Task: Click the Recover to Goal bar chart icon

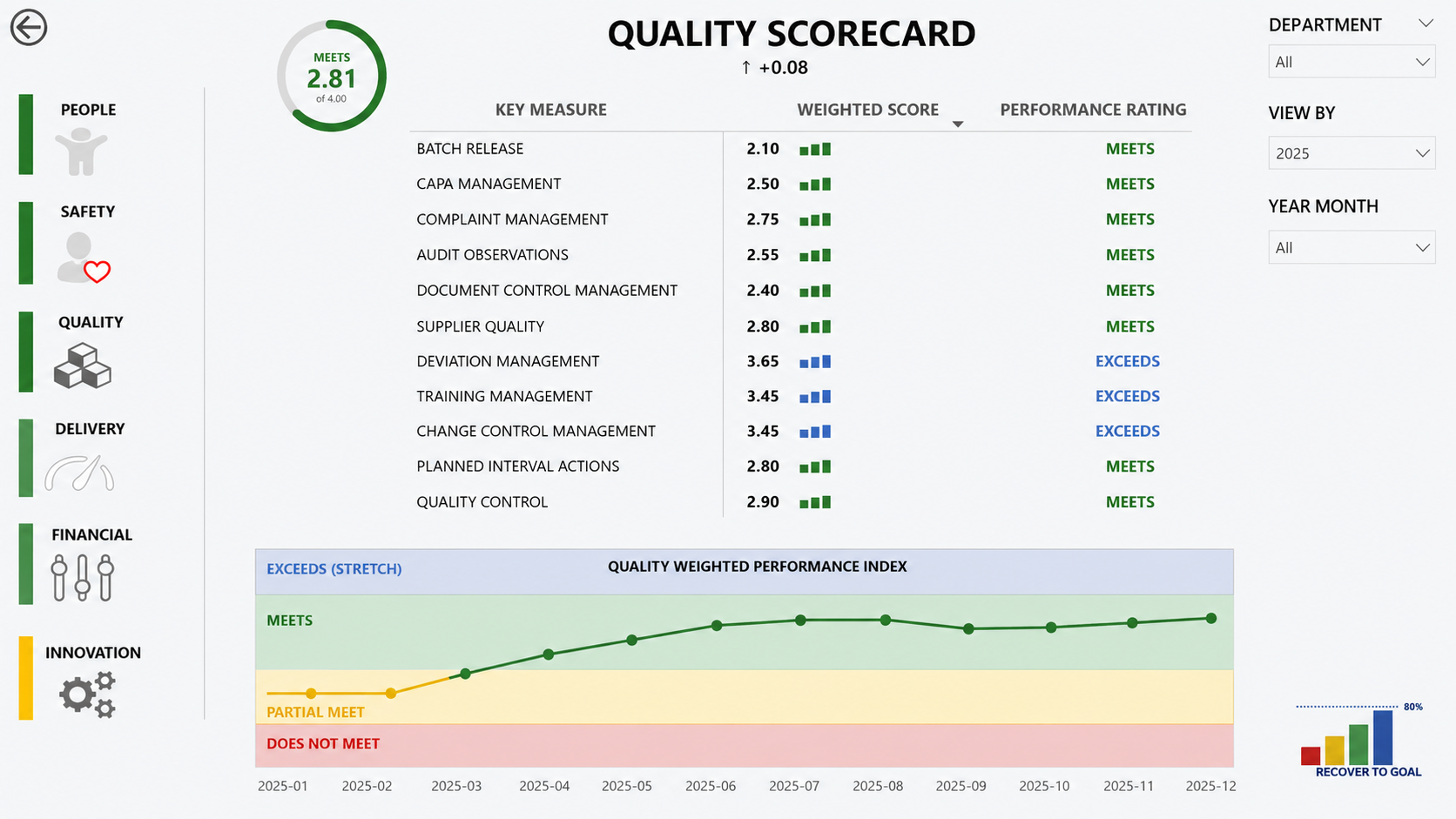Action: [1347, 738]
